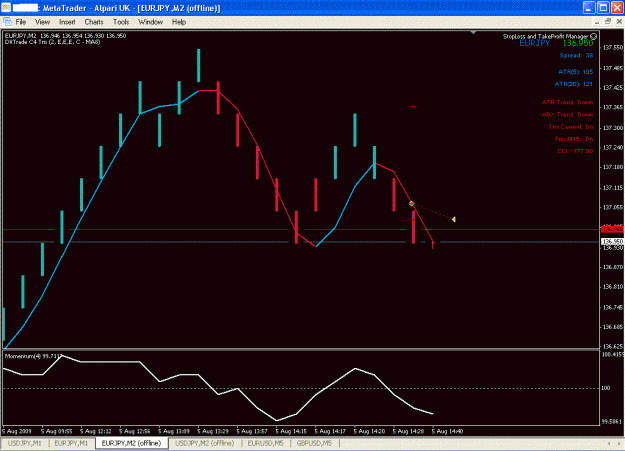Switch to the GBPUSD,M5 chart tab
This screenshot has height=451, width=625.
coord(314,443)
